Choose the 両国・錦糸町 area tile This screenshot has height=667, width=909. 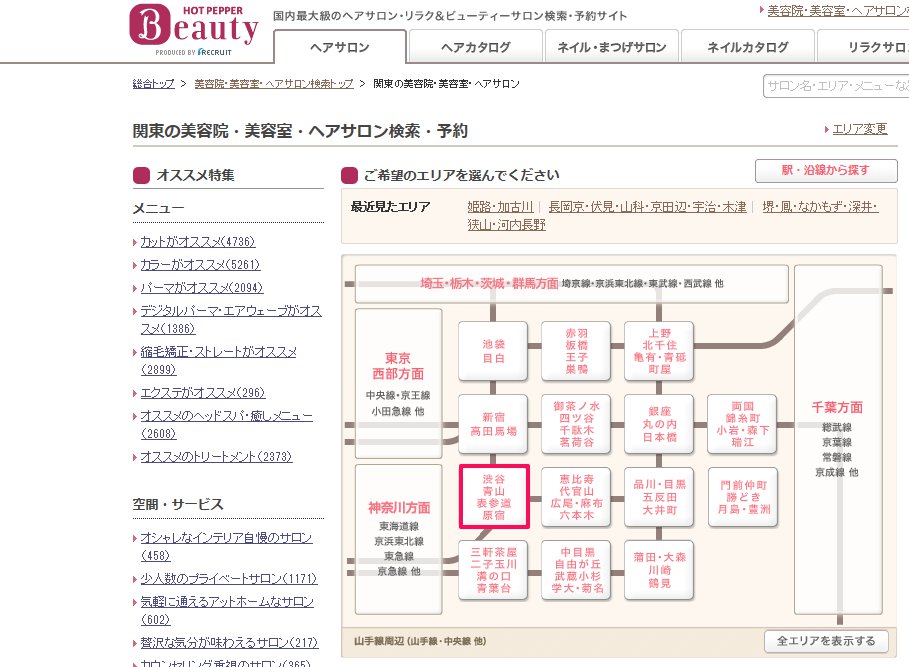pyautogui.click(x=742, y=424)
